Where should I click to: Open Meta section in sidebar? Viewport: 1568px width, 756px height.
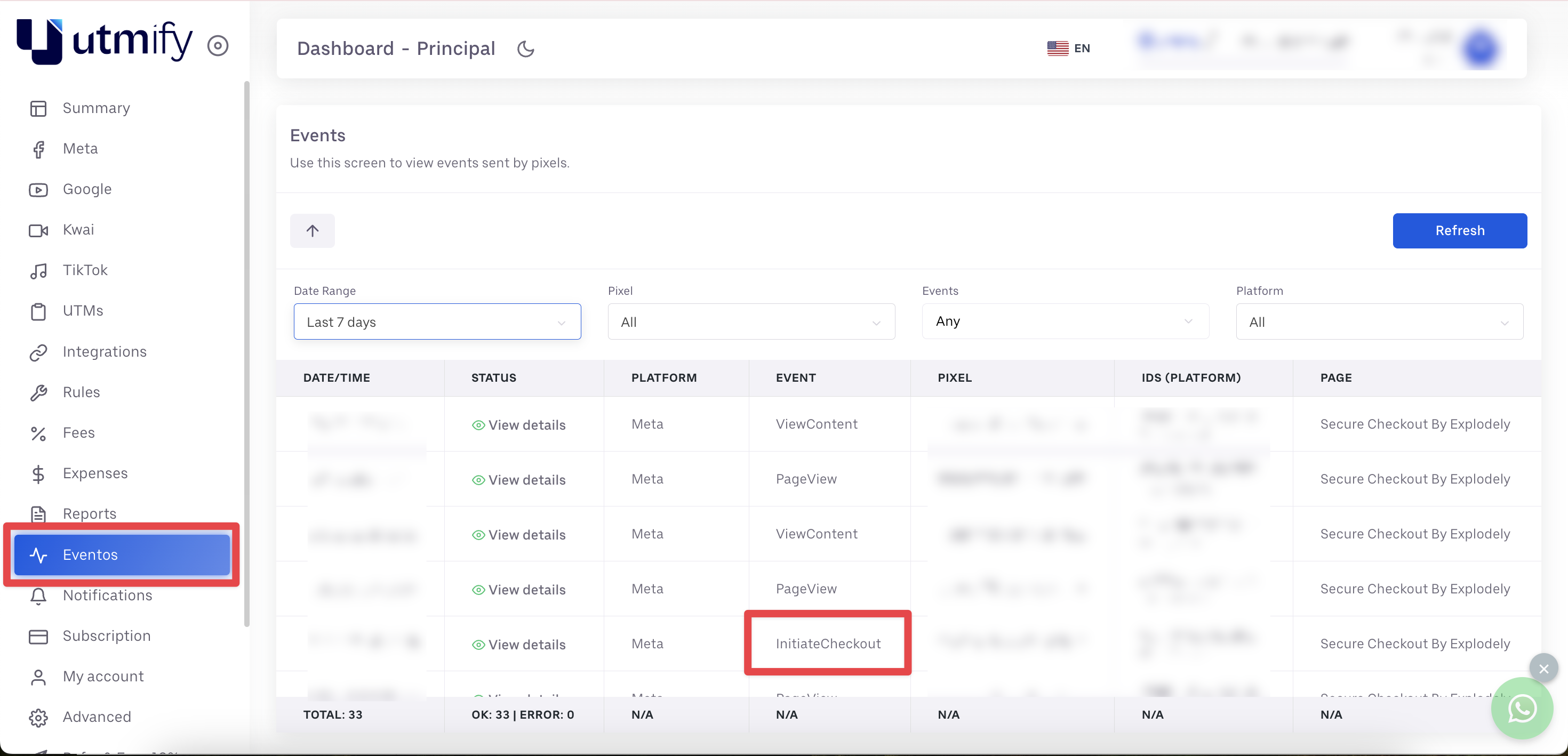click(81, 149)
